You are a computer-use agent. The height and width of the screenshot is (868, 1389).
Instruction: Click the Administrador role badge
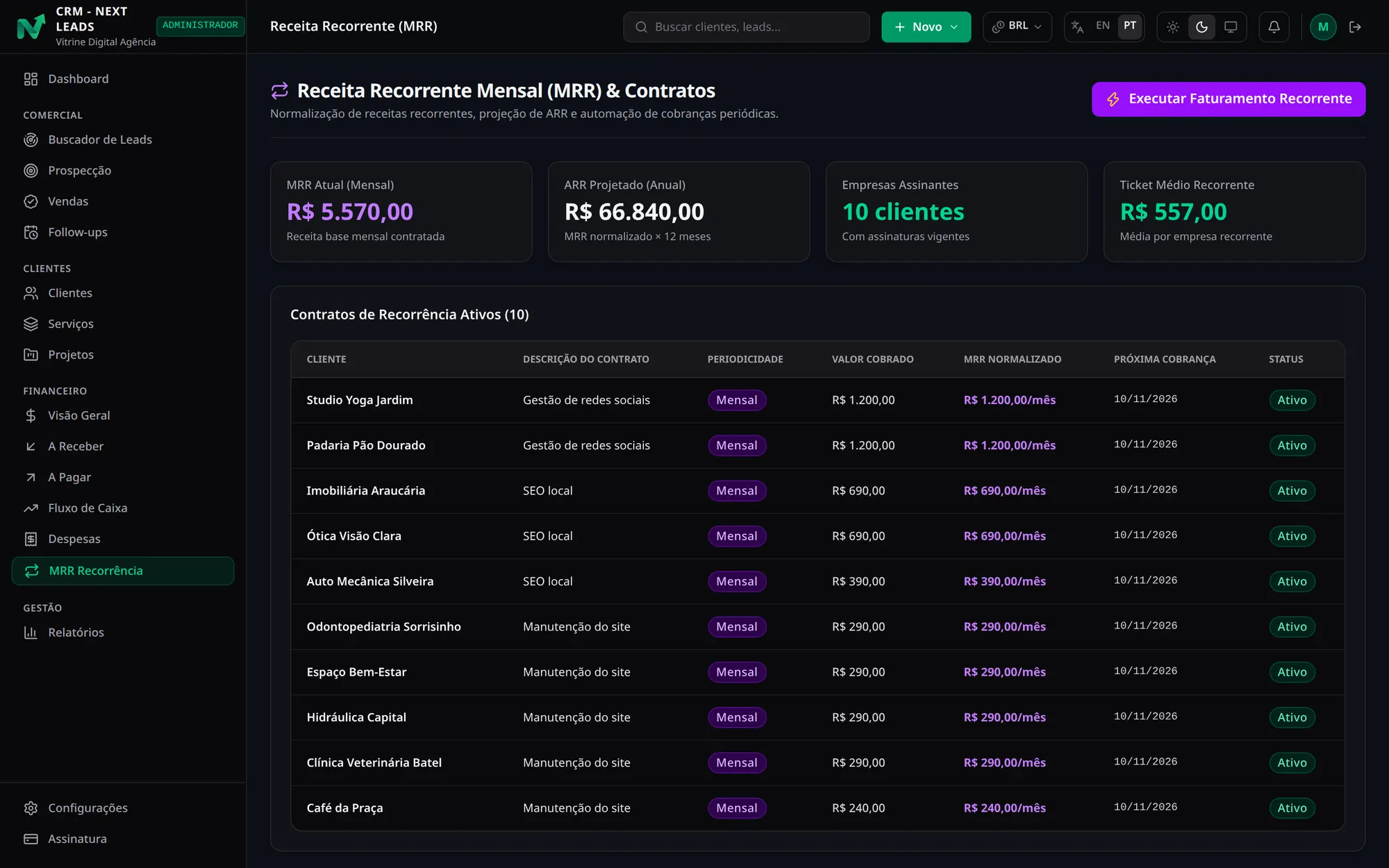[x=200, y=26]
